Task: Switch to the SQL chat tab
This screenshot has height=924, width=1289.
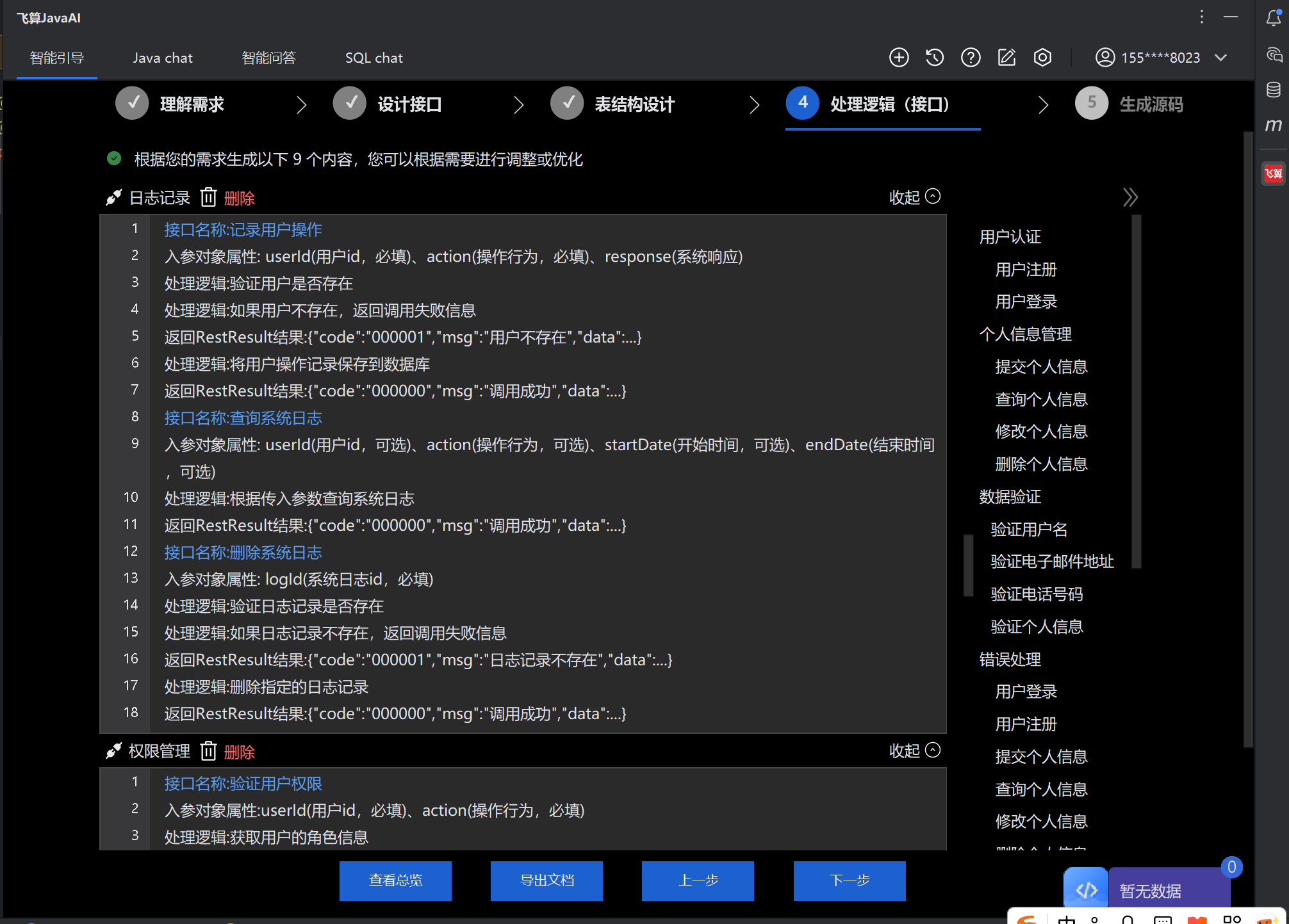Action: click(x=374, y=57)
